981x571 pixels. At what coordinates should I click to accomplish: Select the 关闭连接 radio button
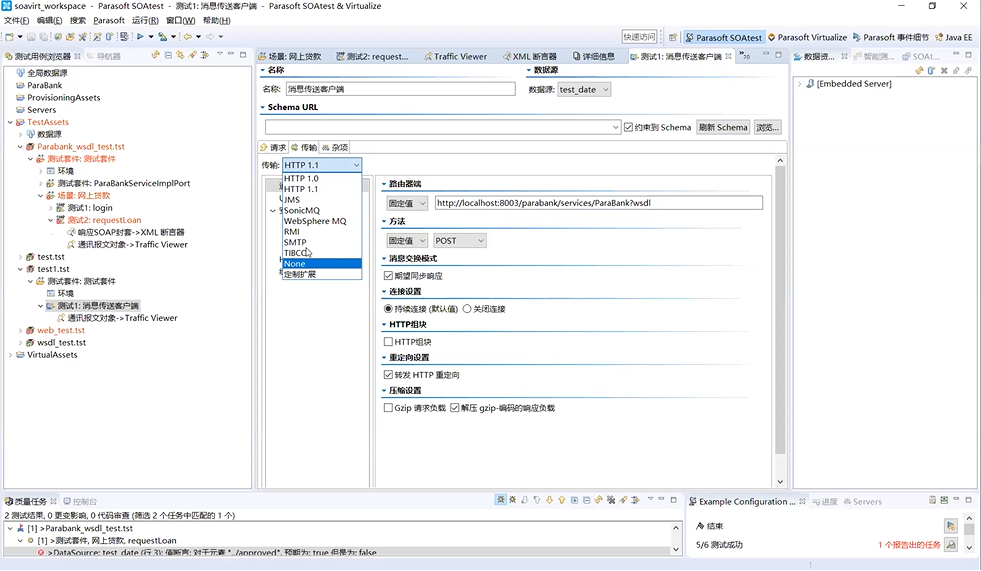pos(467,309)
